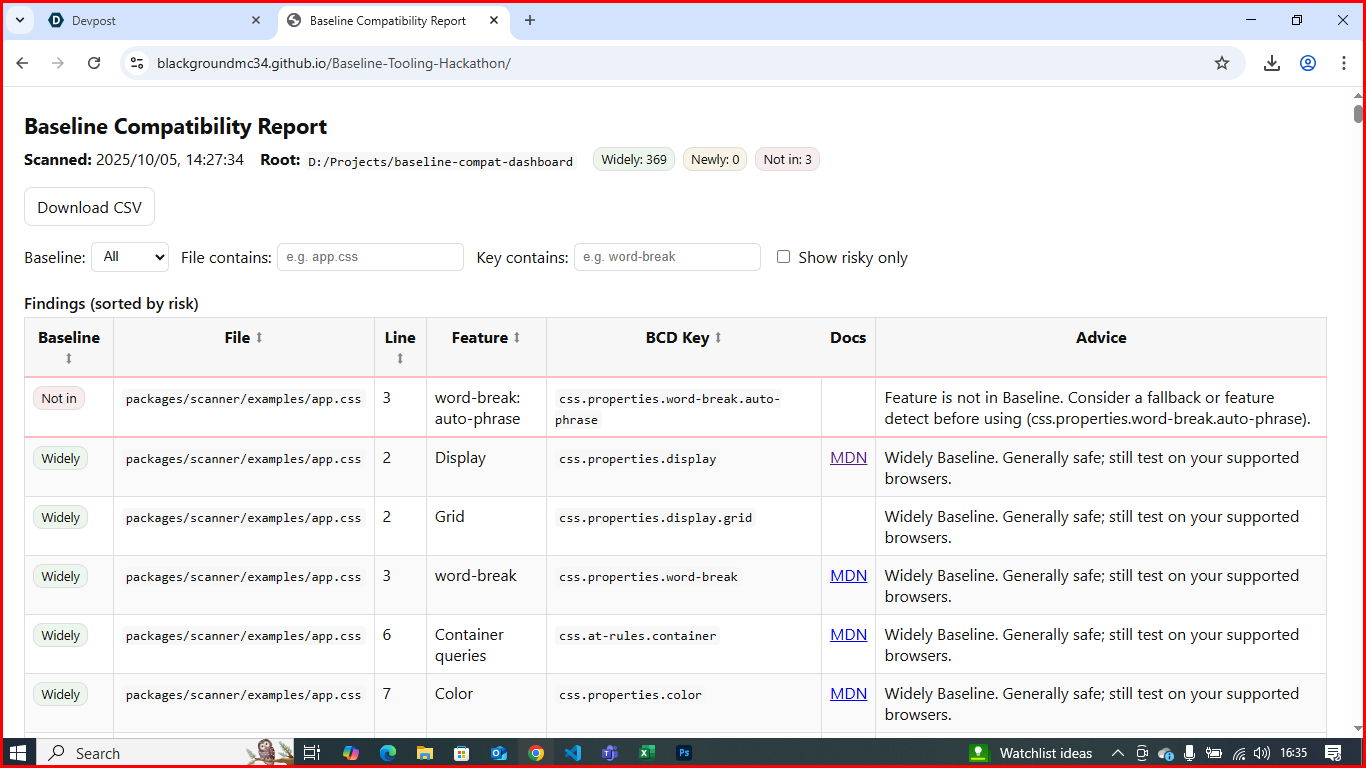The width and height of the screenshot is (1366, 768).
Task: Click the address bar URL
Action: click(x=334, y=63)
